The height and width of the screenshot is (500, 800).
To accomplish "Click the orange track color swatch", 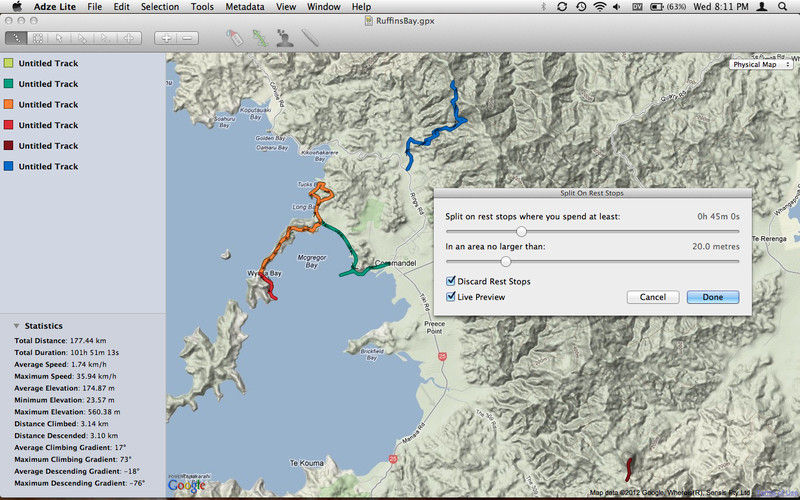I will point(8,104).
